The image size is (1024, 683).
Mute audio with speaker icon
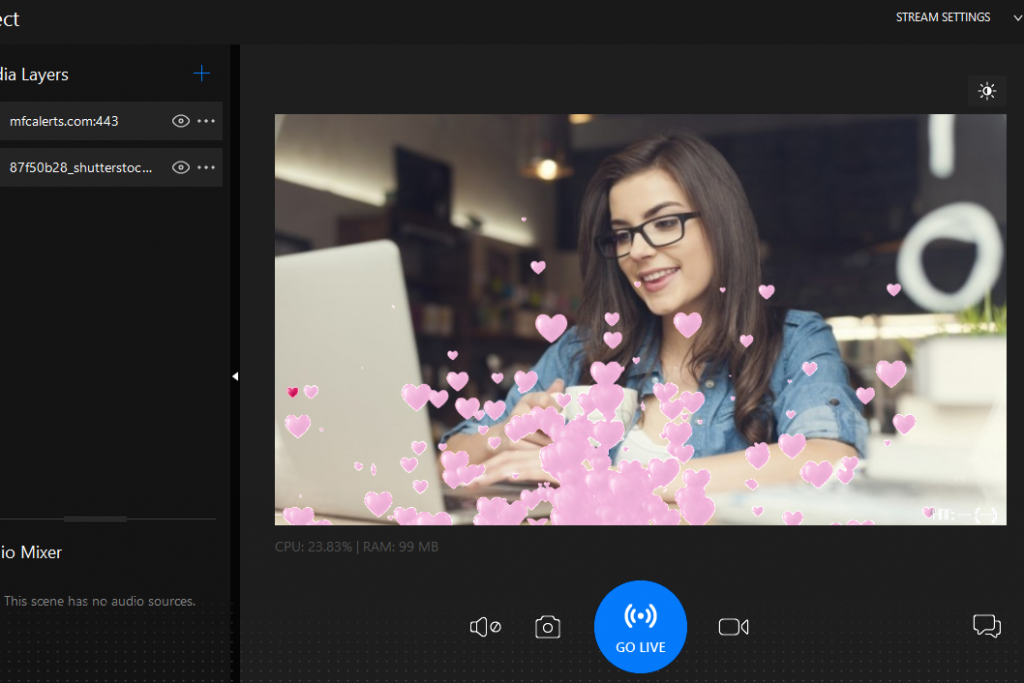pyautogui.click(x=485, y=627)
